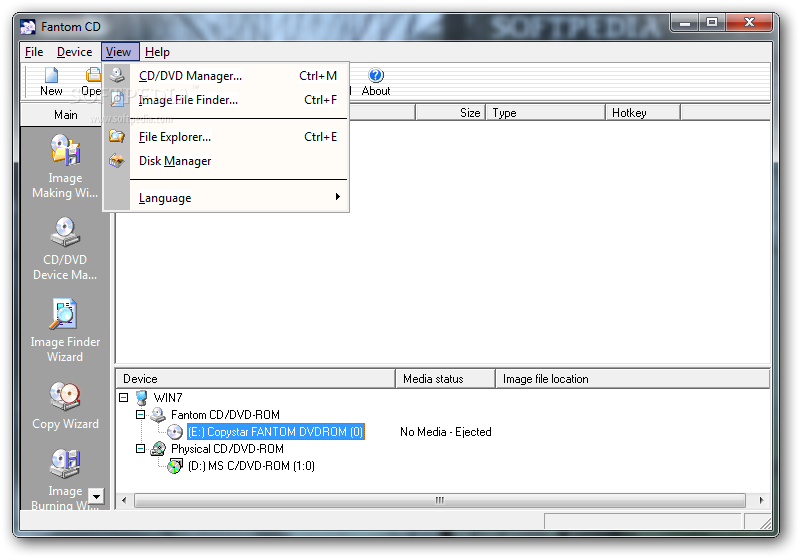Select (E:) Copystar FANTOM DVDROM (0)
This screenshot has height=558, width=800.
click(276, 432)
